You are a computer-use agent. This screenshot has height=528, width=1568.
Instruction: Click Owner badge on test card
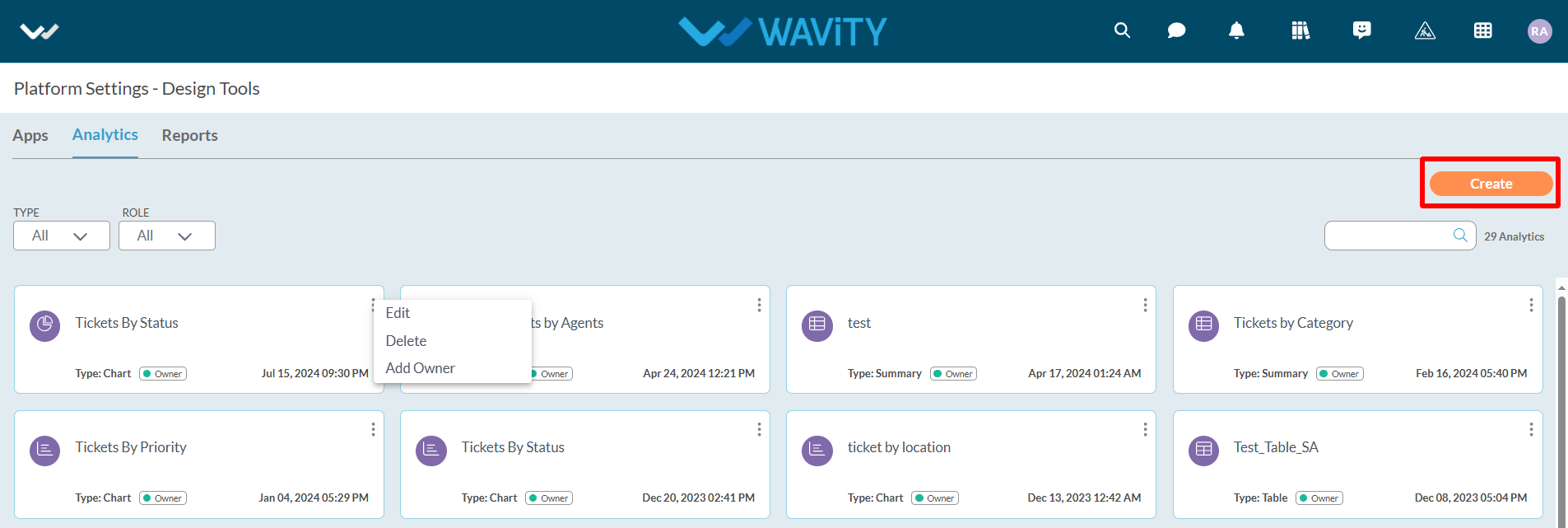[954, 374]
